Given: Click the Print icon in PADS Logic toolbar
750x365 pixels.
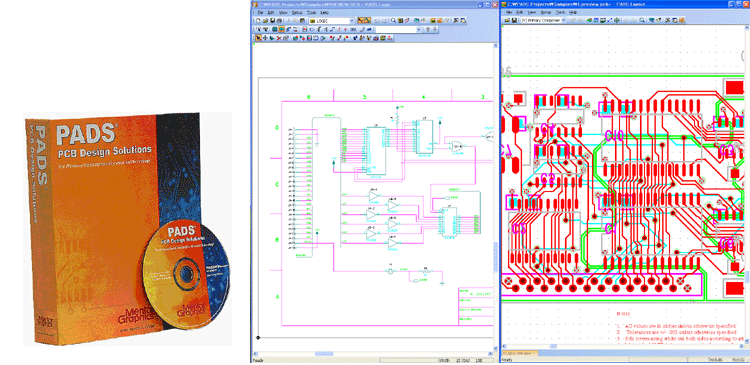Looking at the screenshot, I should click(279, 21).
